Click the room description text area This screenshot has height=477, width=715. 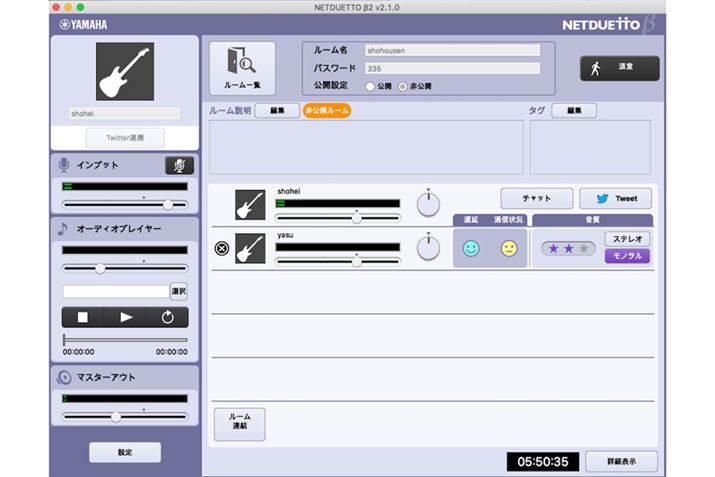(367, 147)
